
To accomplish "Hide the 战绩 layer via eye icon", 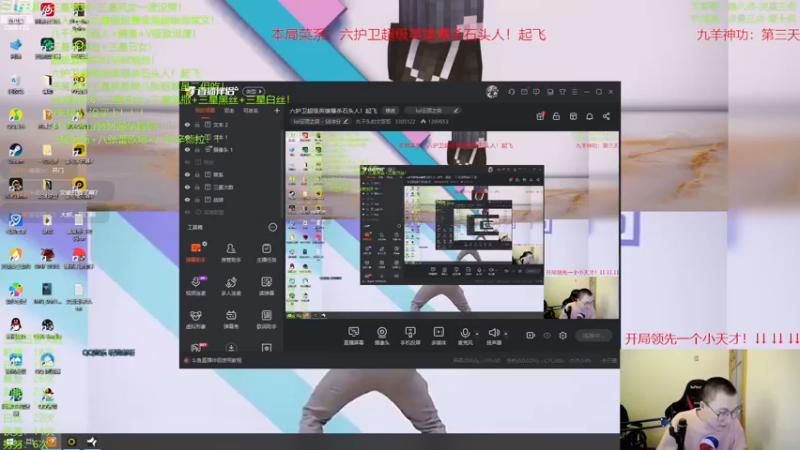I will click(x=187, y=199).
